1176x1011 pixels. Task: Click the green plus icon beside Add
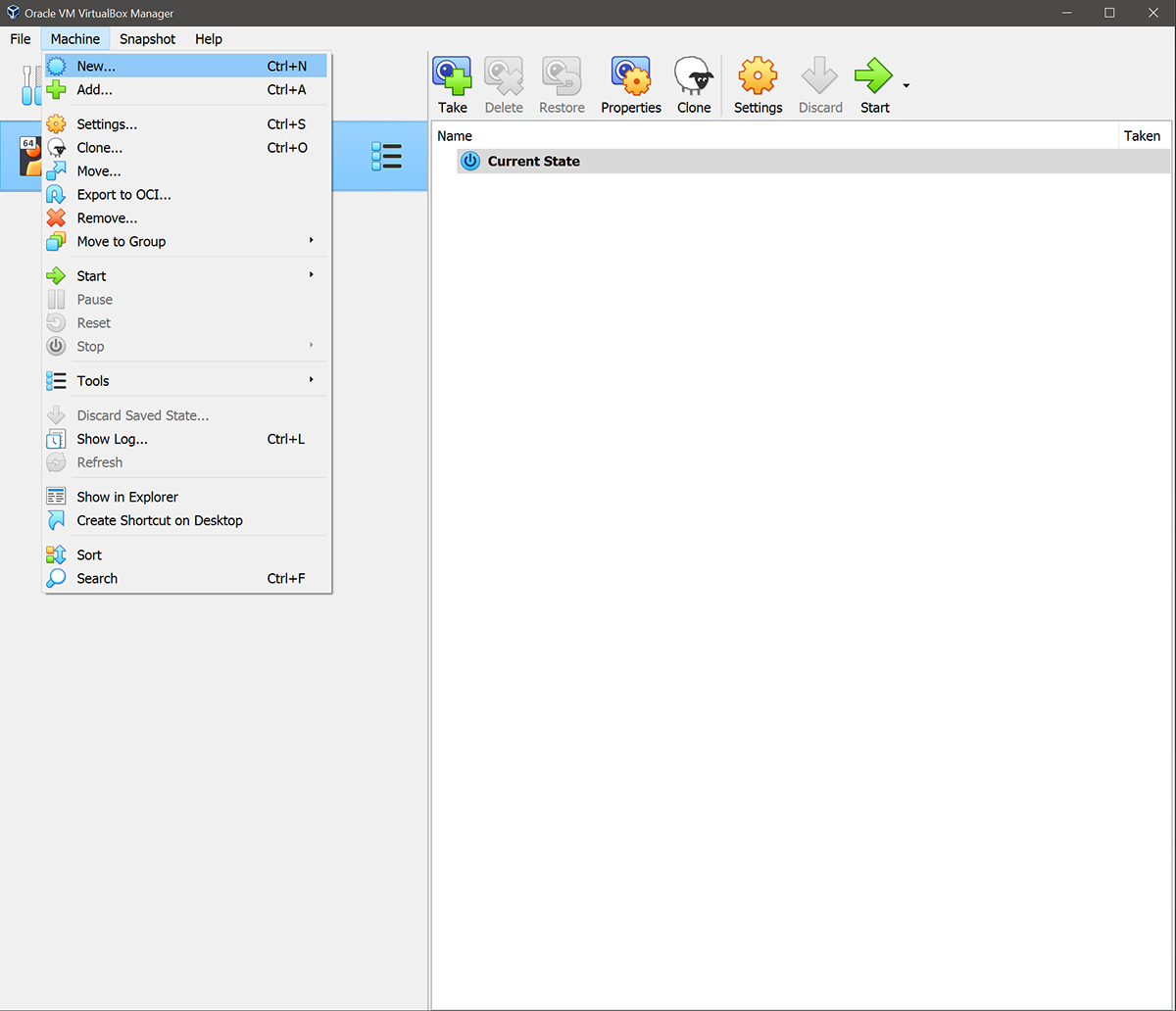[56, 90]
